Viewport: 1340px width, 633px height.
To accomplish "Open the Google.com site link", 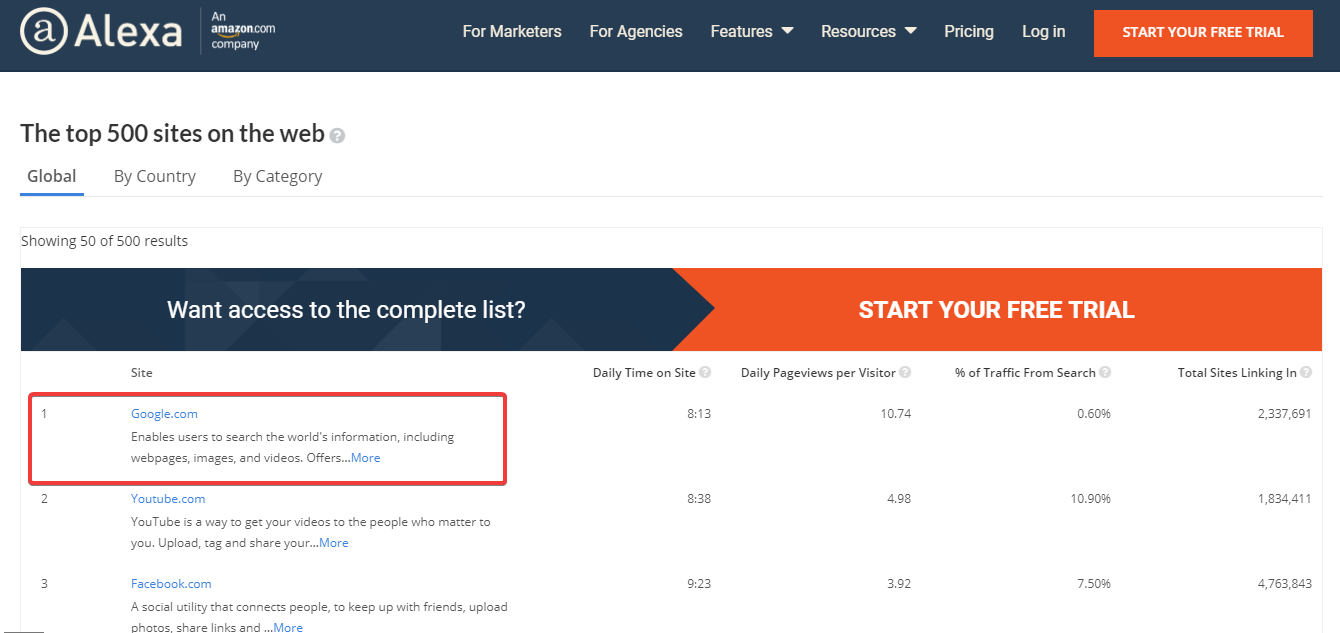I will (165, 414).
